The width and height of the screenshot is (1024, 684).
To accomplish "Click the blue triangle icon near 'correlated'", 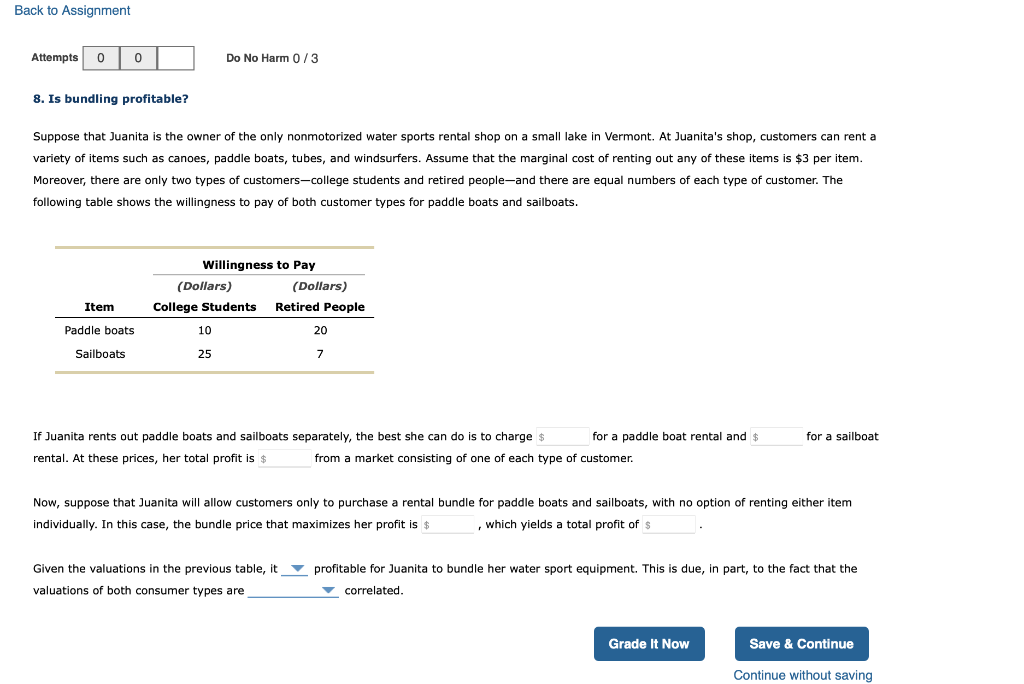I will tap(329, 590).
